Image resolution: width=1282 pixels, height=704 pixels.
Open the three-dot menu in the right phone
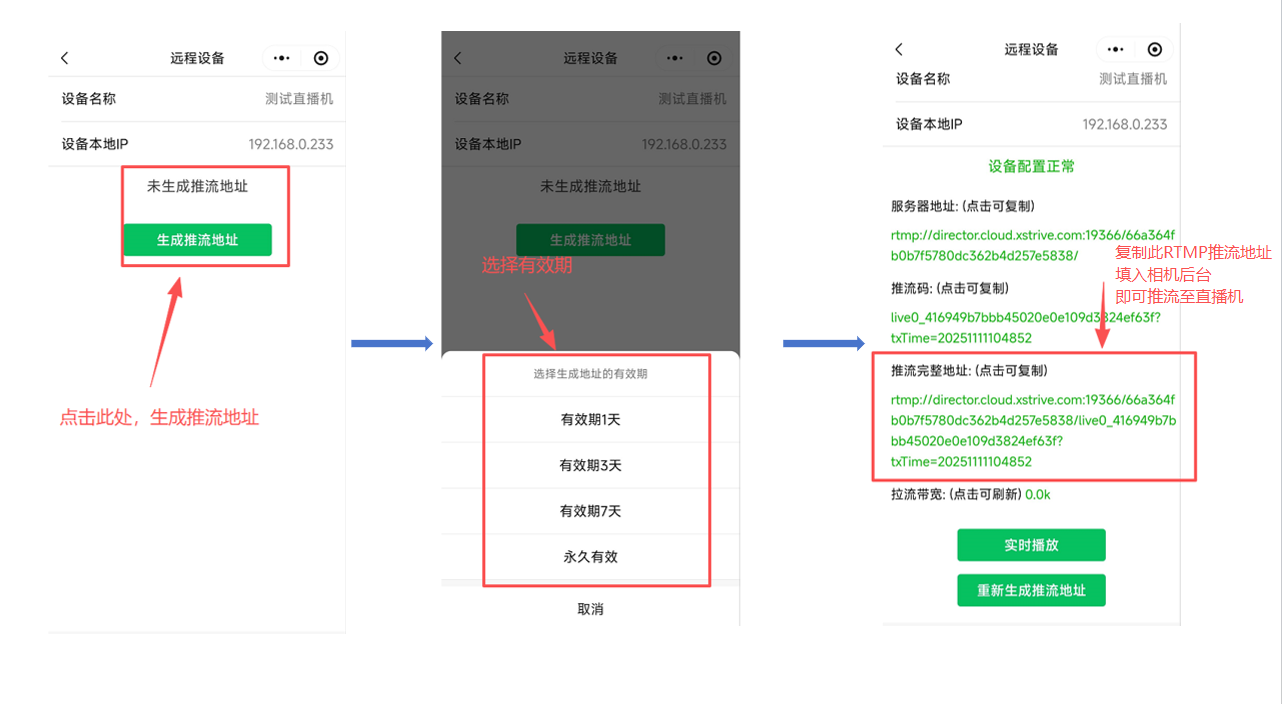click(x=1116, y=49)
